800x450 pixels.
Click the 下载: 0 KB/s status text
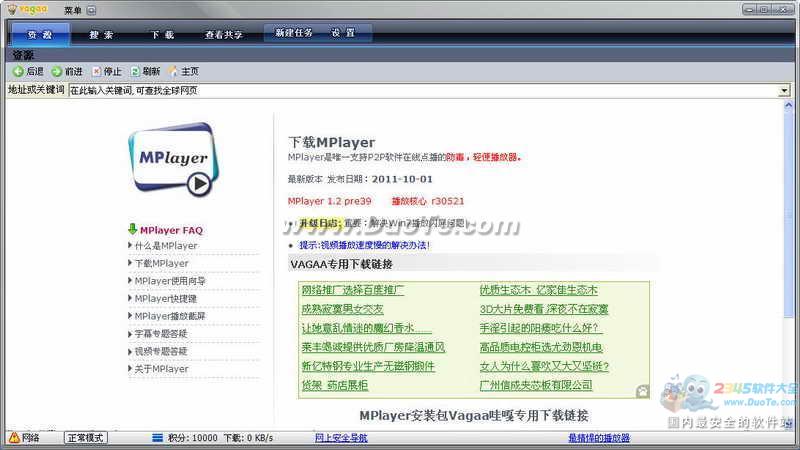(248, 438)
